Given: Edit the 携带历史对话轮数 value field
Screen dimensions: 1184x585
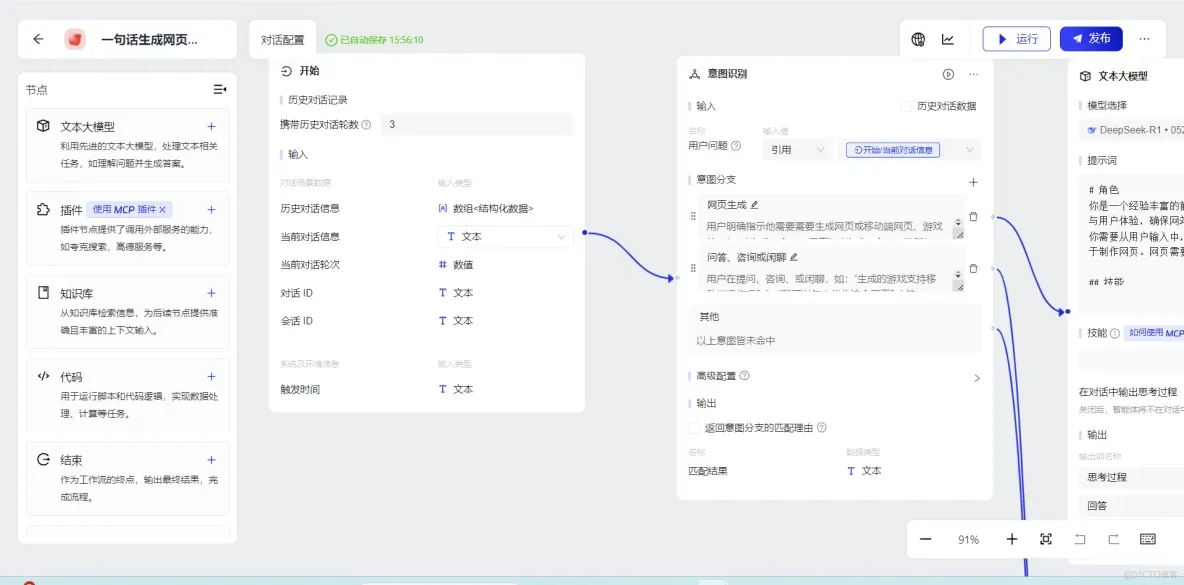Looking at the screenshot, I should pyautogui.click(x=476, y=125).
